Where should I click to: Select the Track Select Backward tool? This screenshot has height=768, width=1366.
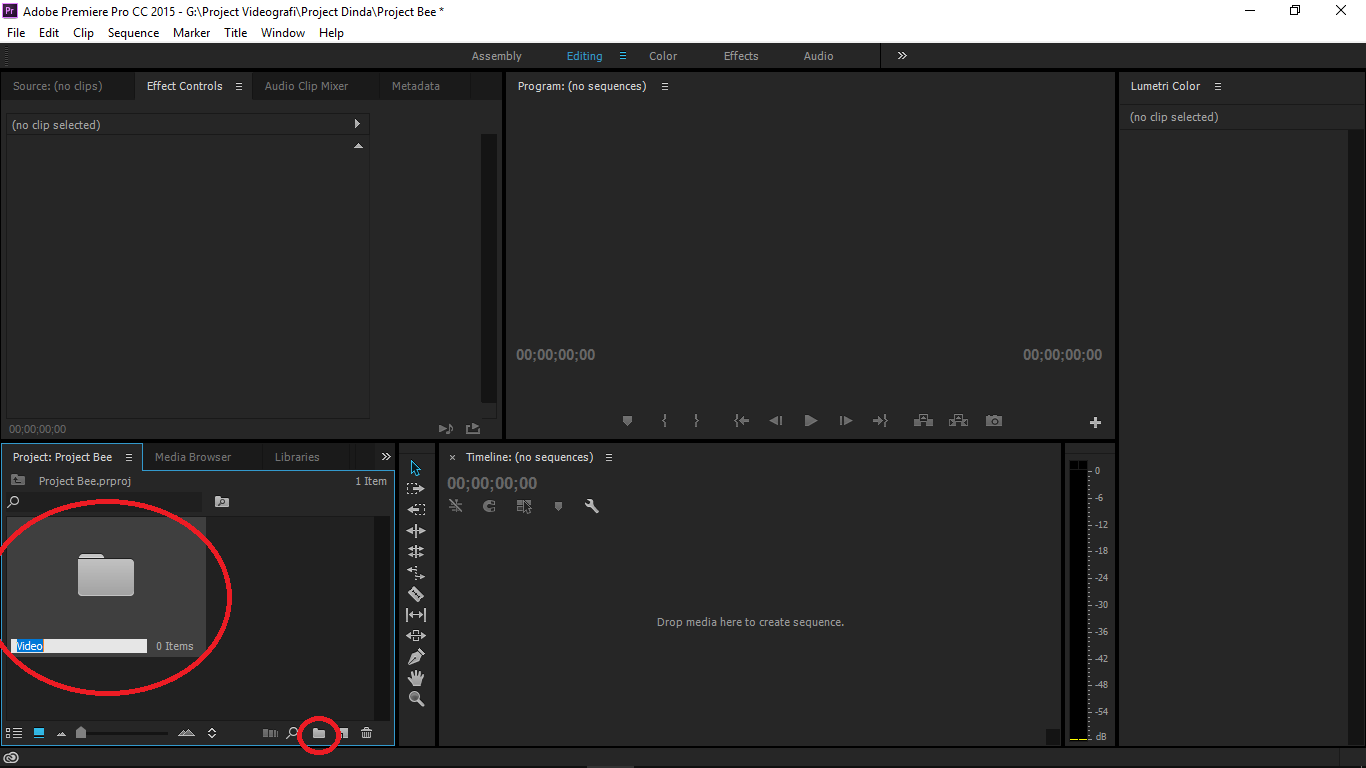416,510
